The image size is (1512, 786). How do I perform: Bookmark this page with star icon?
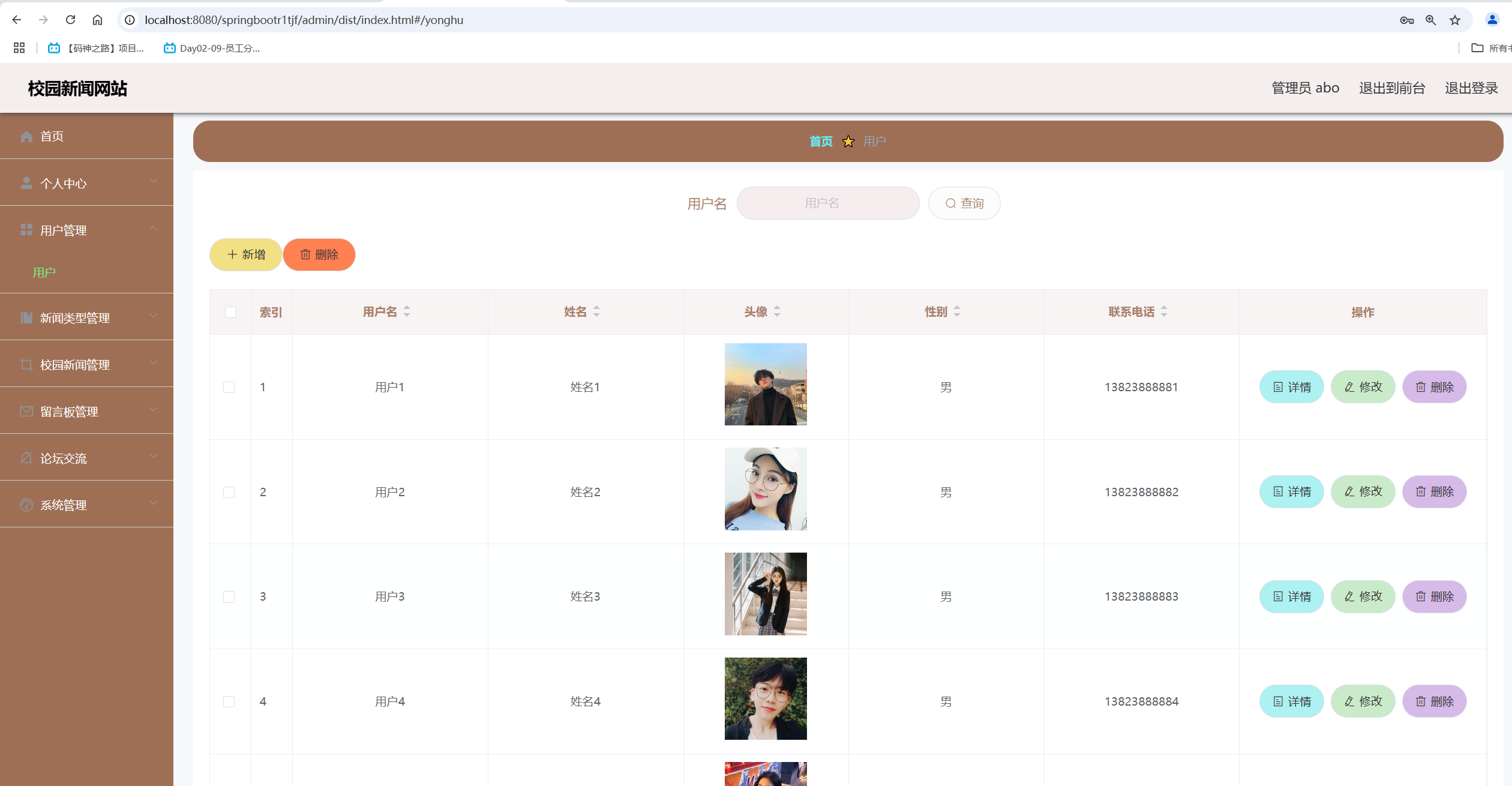(1455, 20)
